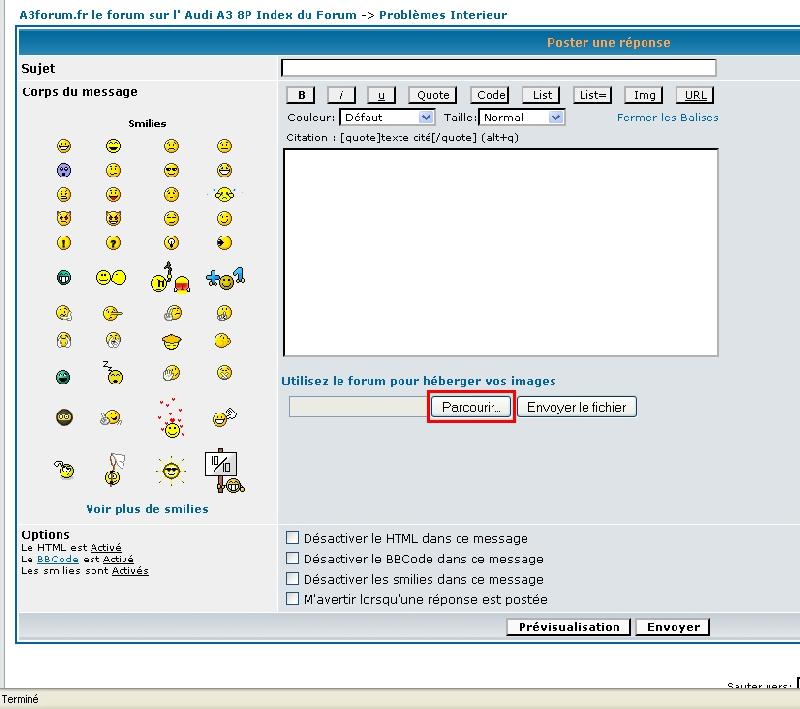Viewport: 800px width, 709px height.
Task: Insert the 10/10 sign smiley
Action: pos(224,470)
